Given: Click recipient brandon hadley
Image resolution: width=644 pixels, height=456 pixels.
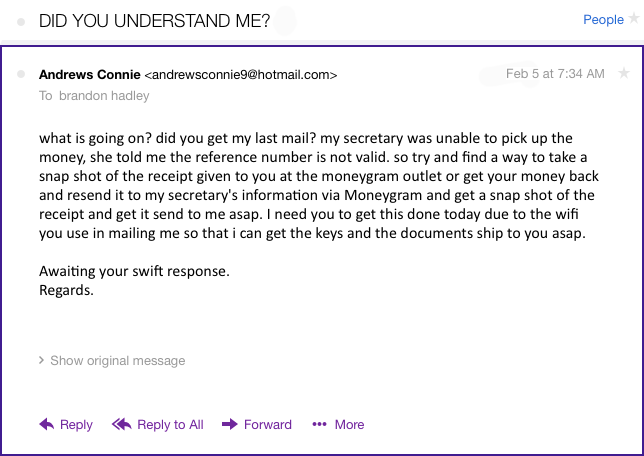Looking at the screenshot, I should pyautogui.click(x=102, y=96).
